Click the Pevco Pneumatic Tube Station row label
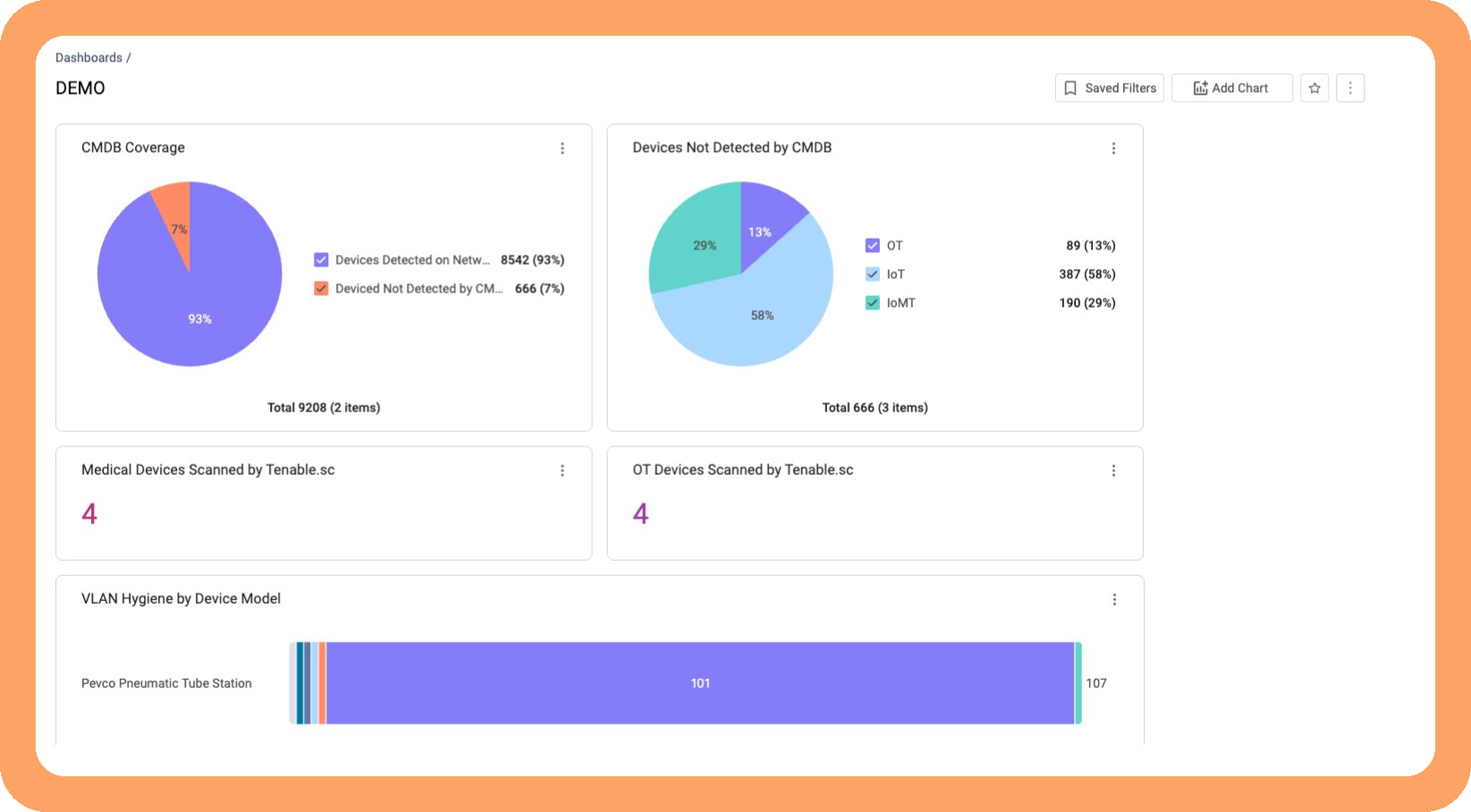Screen dimensions: 1471x812 166,683
